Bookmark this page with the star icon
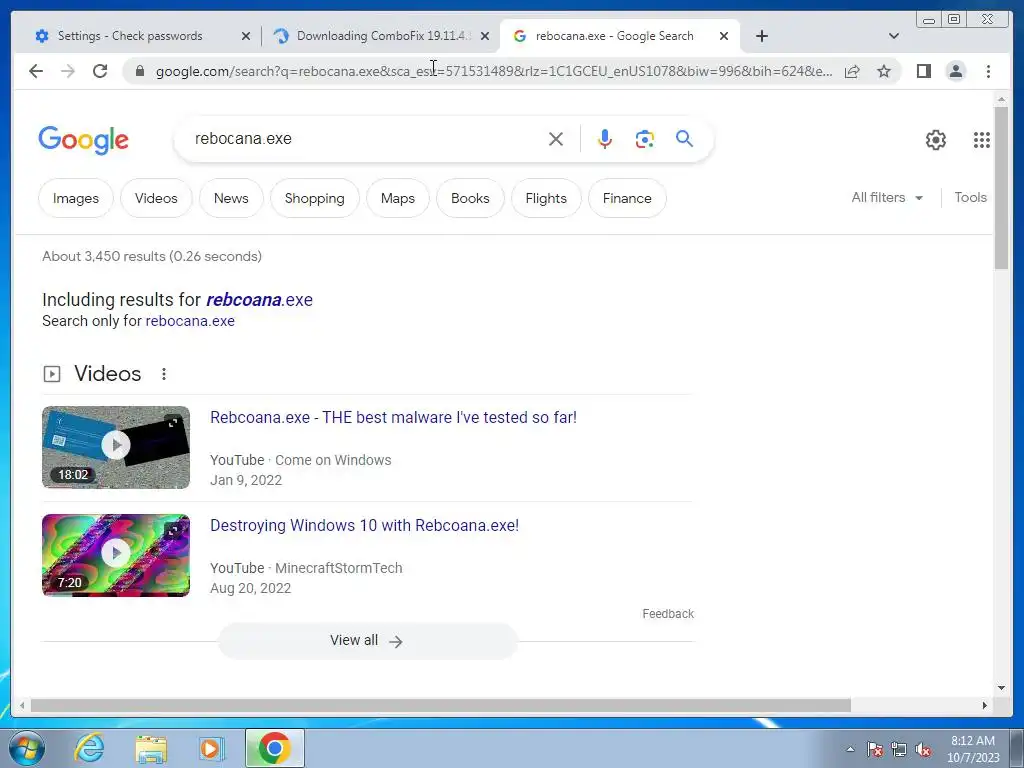 tap(884, 71)
